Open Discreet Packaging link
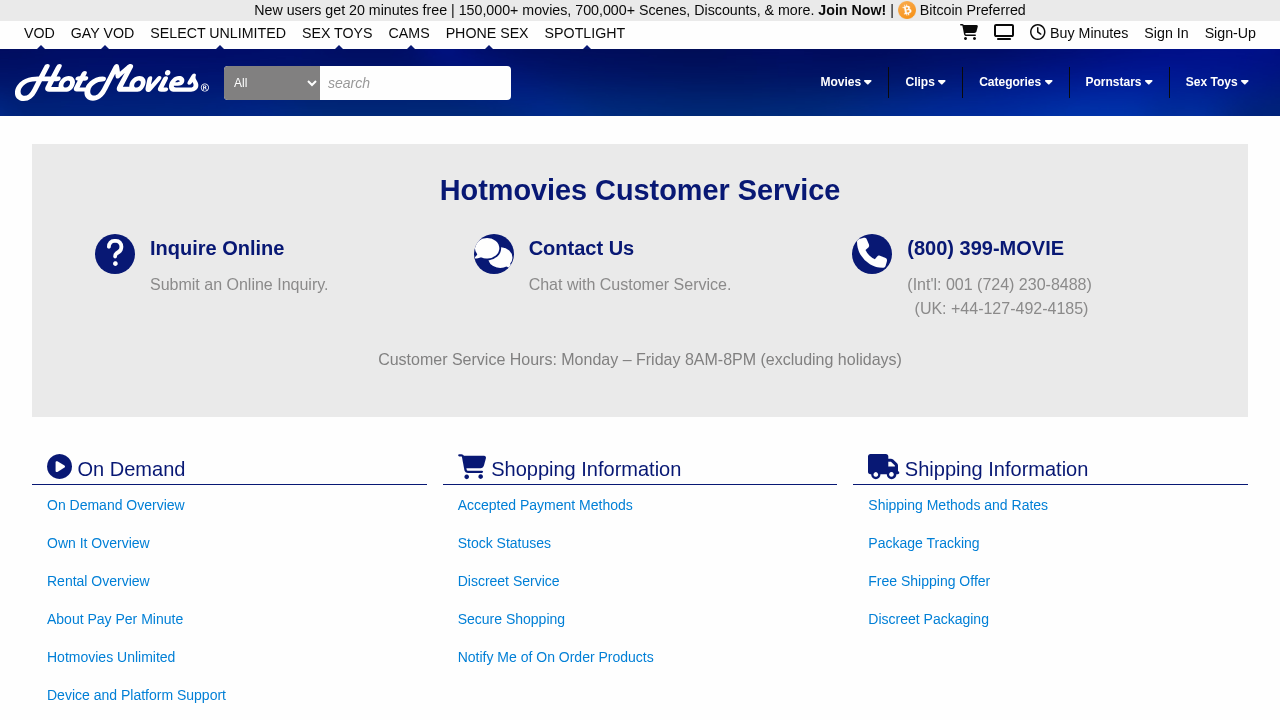The width and height of the screenshot is (1280, 720). point(928,619)
